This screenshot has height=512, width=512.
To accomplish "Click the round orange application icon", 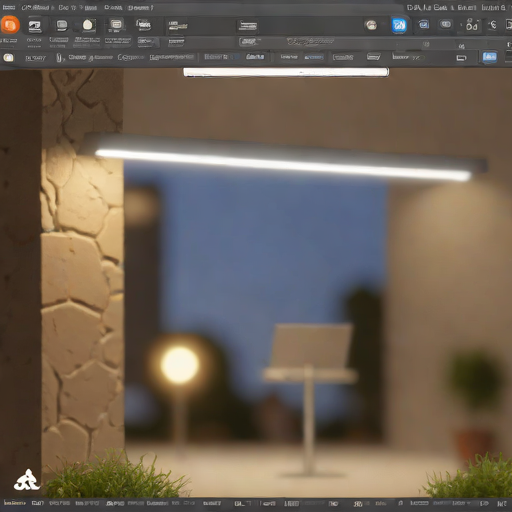I will [10, 25].
